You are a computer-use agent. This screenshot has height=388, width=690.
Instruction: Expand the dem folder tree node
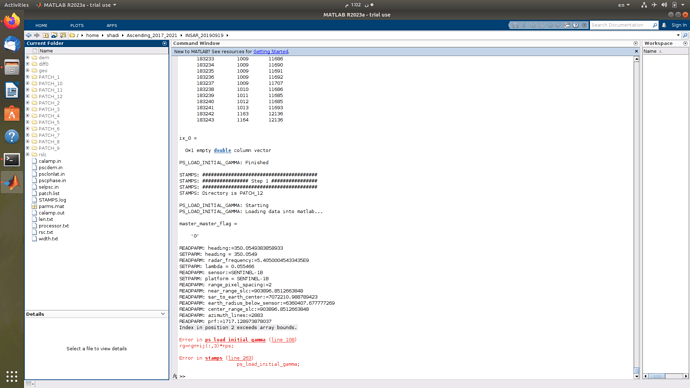coord(28,58)
